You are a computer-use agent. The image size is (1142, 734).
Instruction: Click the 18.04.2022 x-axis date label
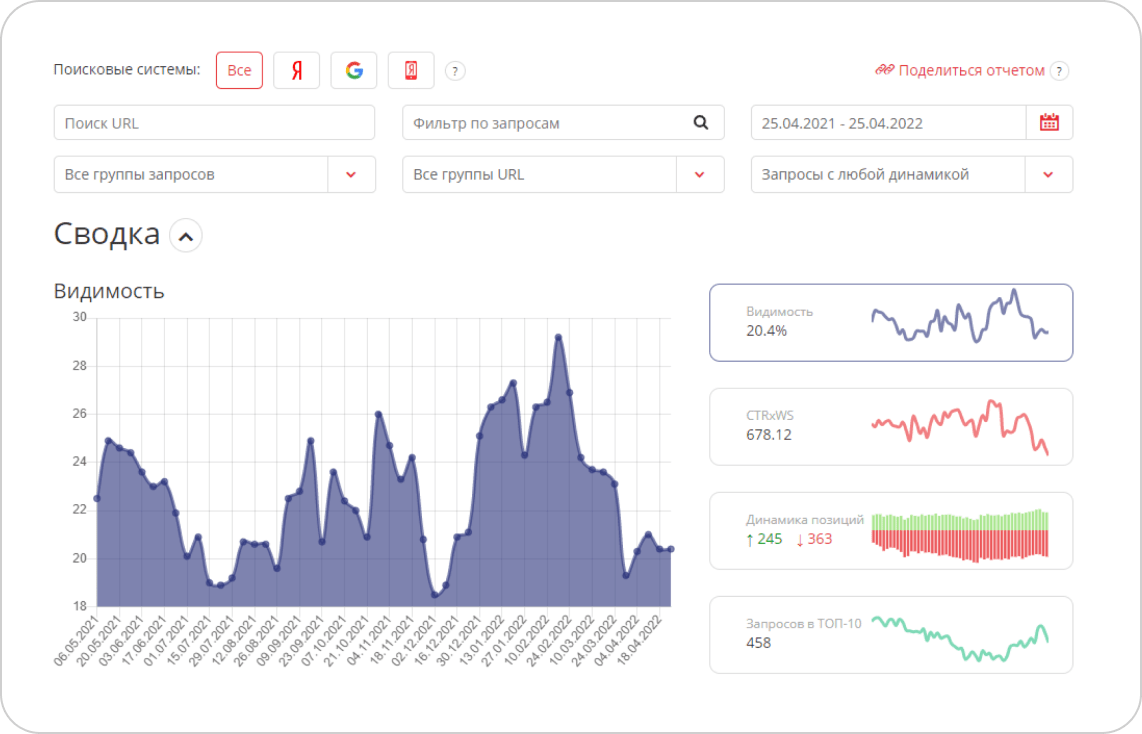pos(639,641)
